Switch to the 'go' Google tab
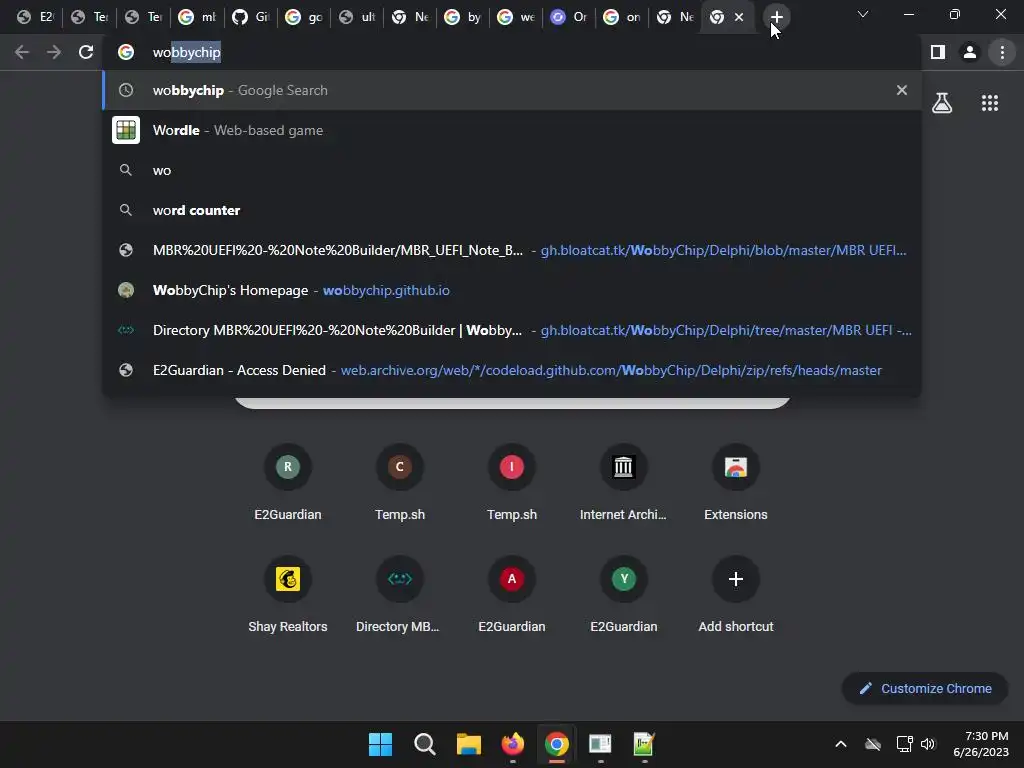The image size is (1024, 768). [304, 17]
